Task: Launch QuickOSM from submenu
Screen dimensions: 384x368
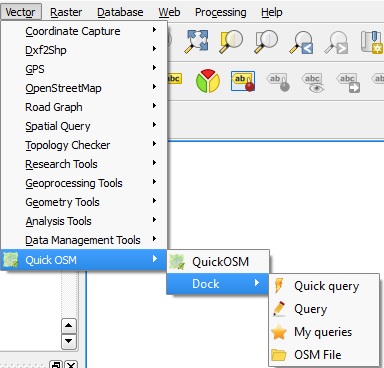Action: (218, 262)
